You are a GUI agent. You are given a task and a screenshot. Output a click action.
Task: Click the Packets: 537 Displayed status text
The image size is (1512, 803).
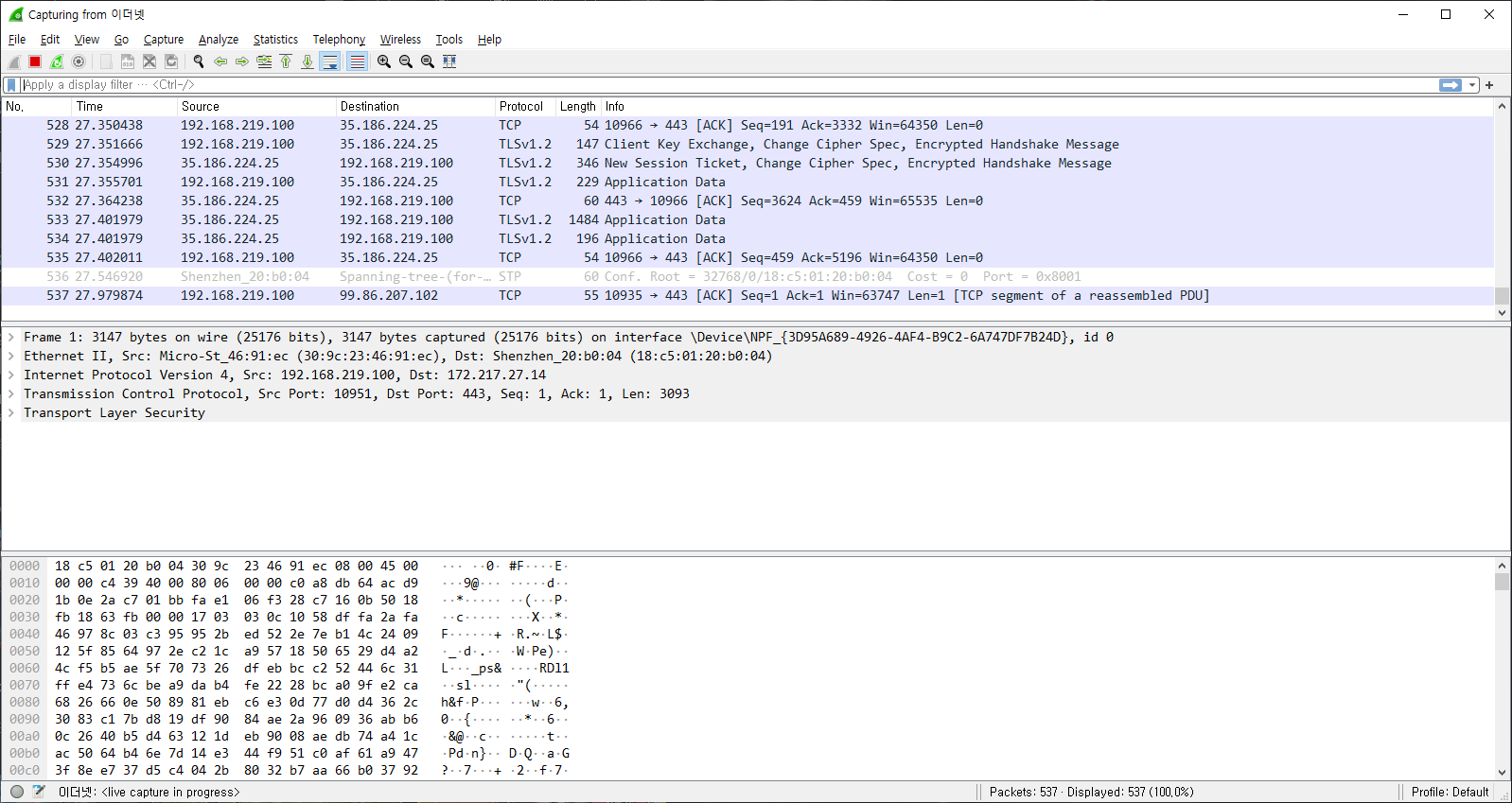1092,793
